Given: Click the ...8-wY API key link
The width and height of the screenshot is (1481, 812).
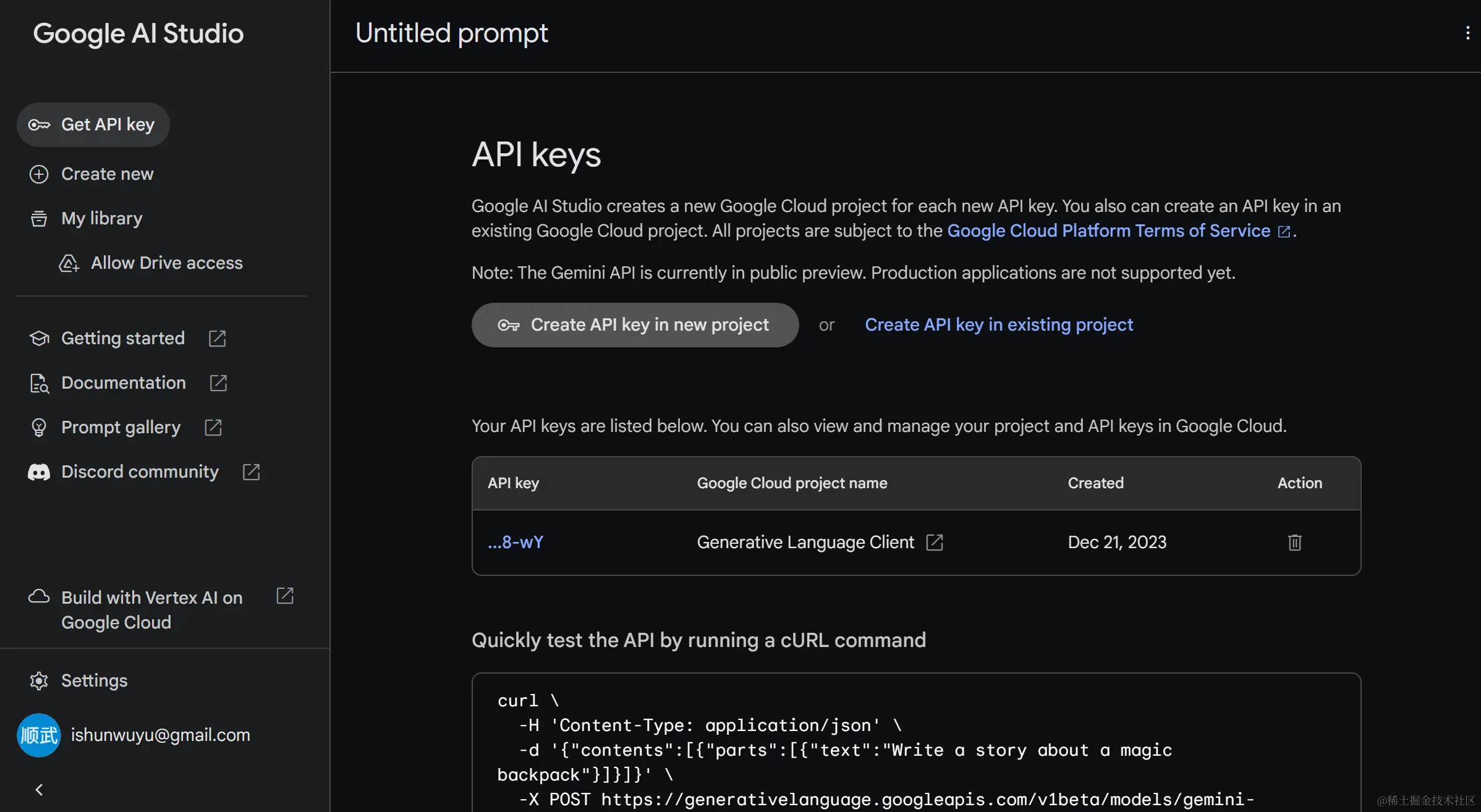Looking at the screenshot, I should [516, 543].
